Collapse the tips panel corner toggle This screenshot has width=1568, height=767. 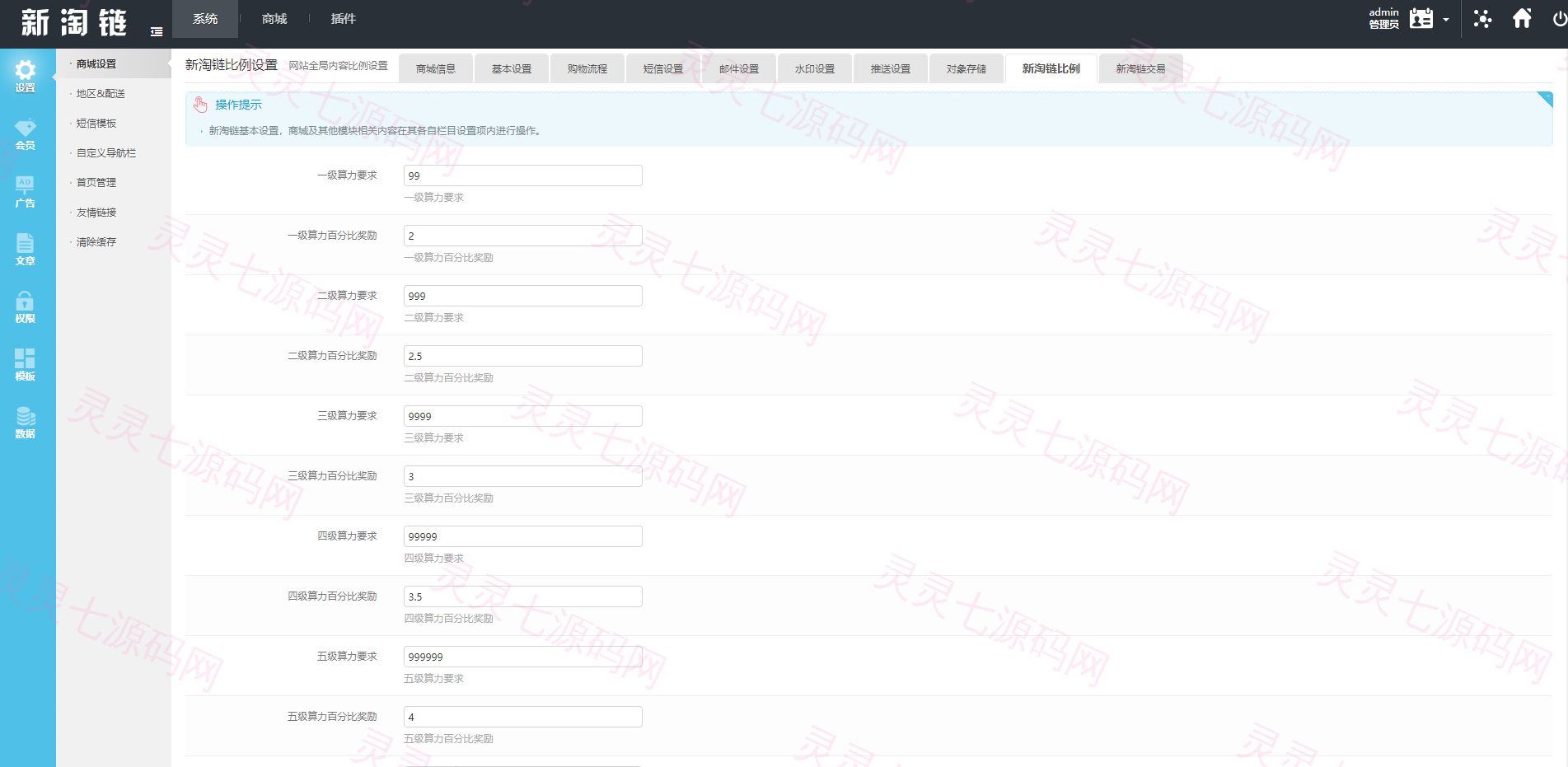click(1545, 99)
